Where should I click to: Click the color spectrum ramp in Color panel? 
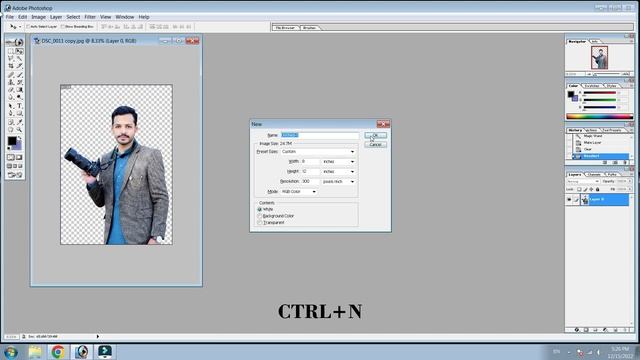[600, 117]
